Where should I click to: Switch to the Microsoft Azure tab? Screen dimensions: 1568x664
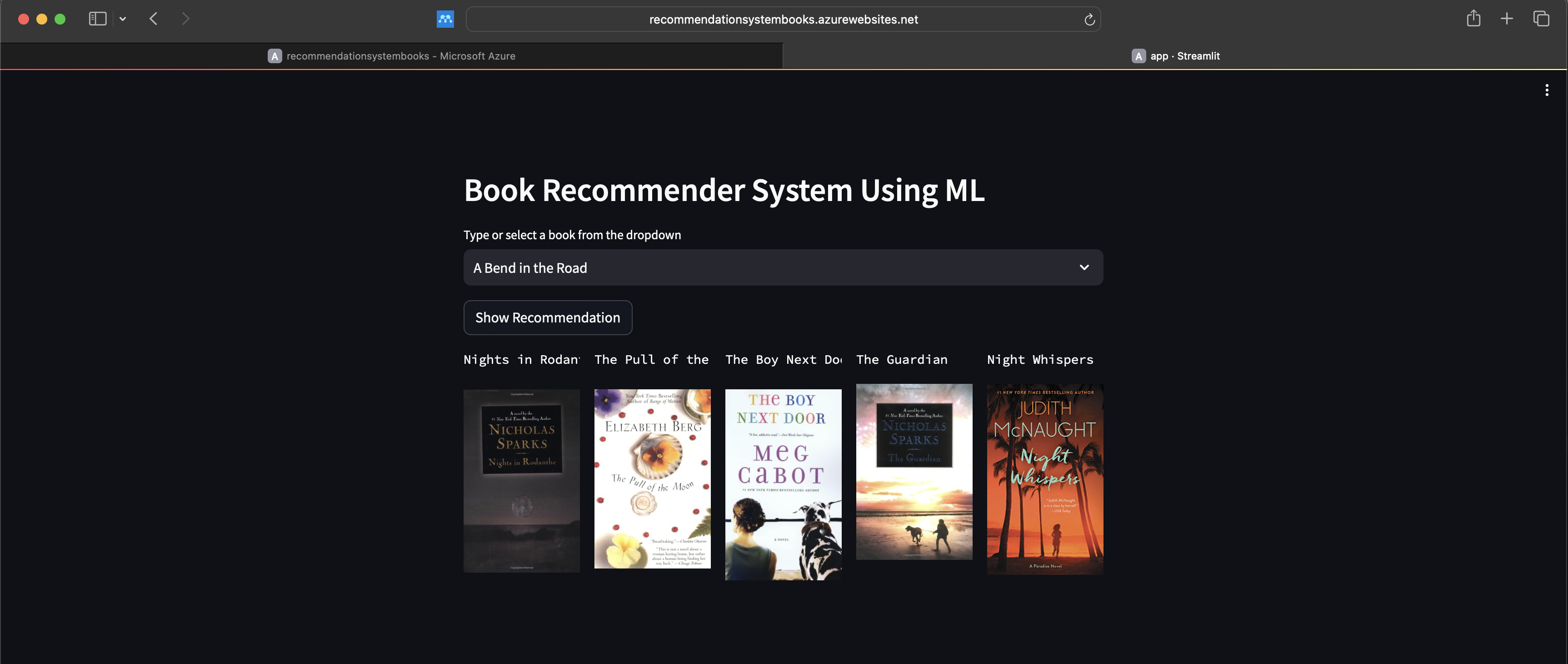point(391,56)
